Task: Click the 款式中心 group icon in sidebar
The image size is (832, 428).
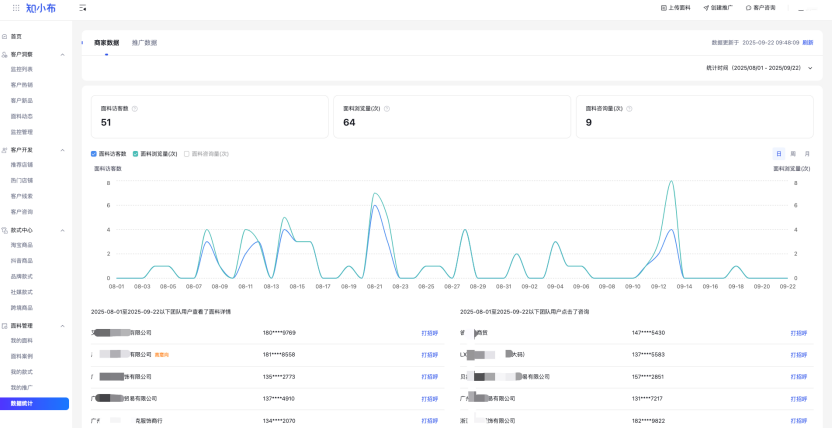Action: (x=5, y=231)
